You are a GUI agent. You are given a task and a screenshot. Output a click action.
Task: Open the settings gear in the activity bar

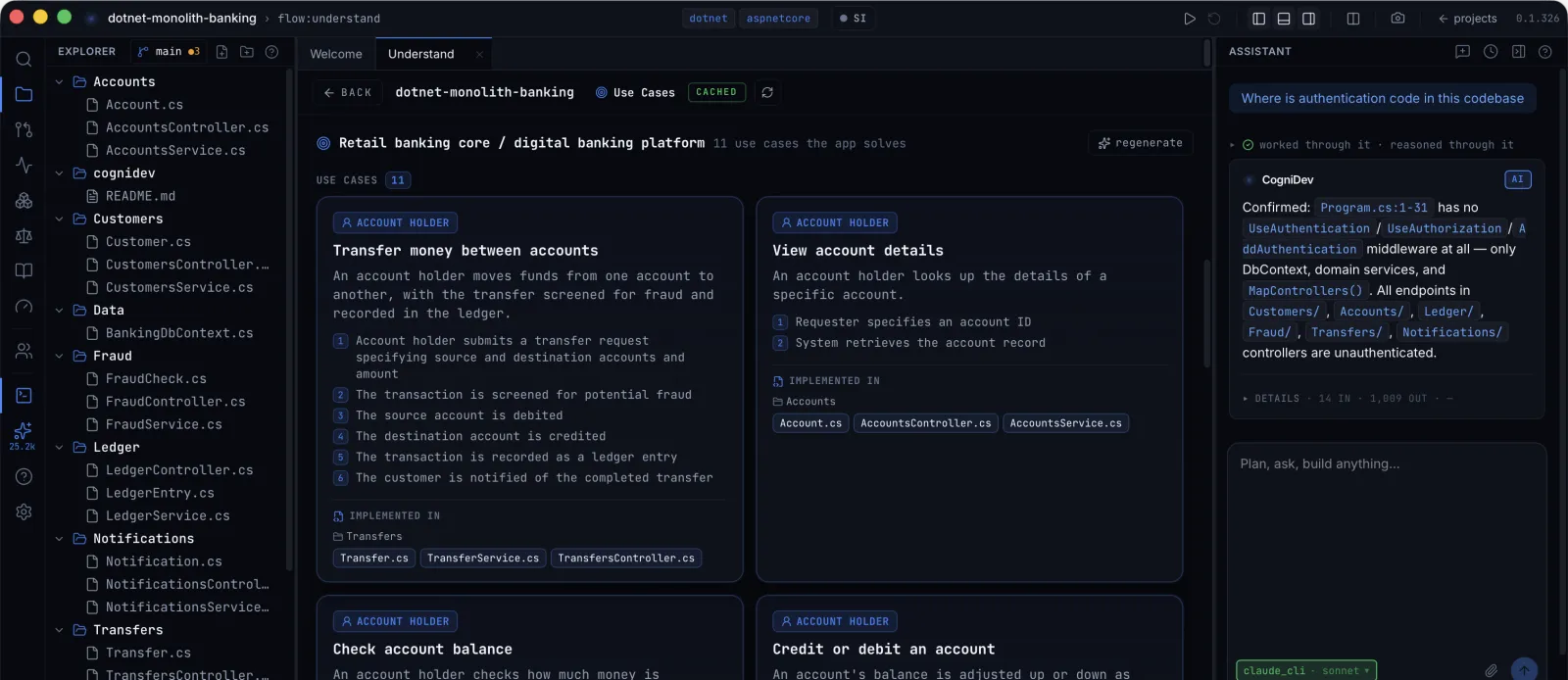click(24, 511)
